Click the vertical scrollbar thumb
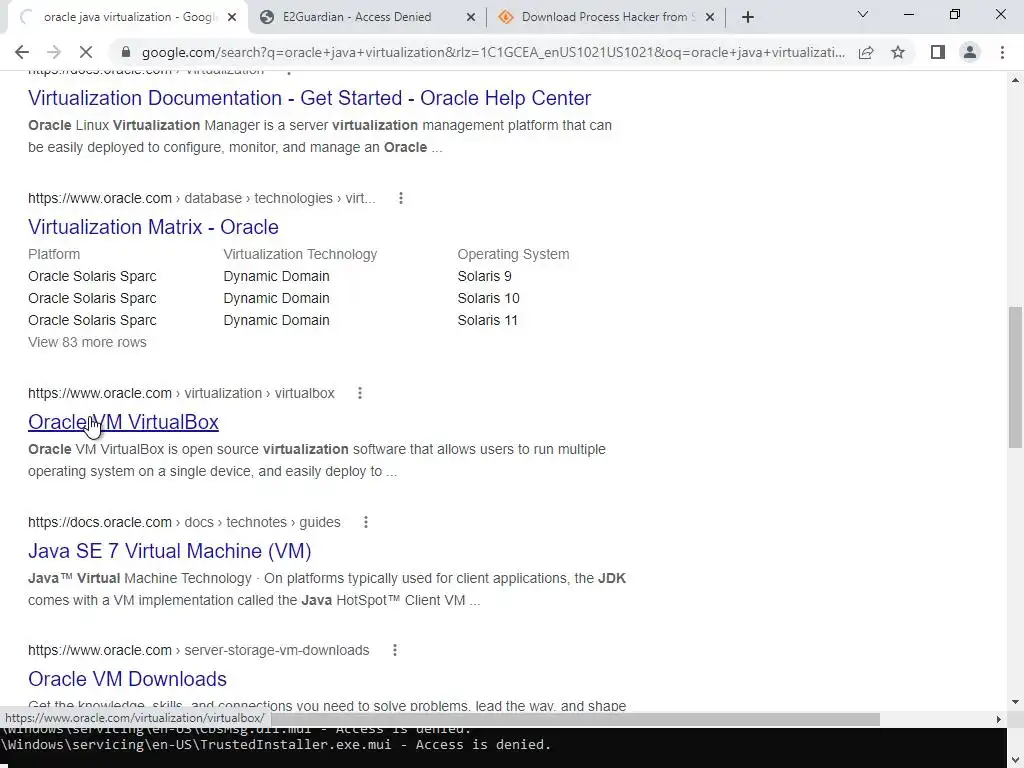The width and height of the screenshot is (1024, 768). tap(1015, 377)
